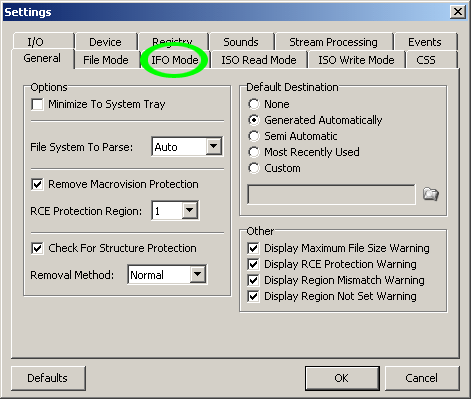Image resolution: width=471 pixels, height=399 pixels.
Task: Click the custom destination path field
Action: tap(331, 194)
